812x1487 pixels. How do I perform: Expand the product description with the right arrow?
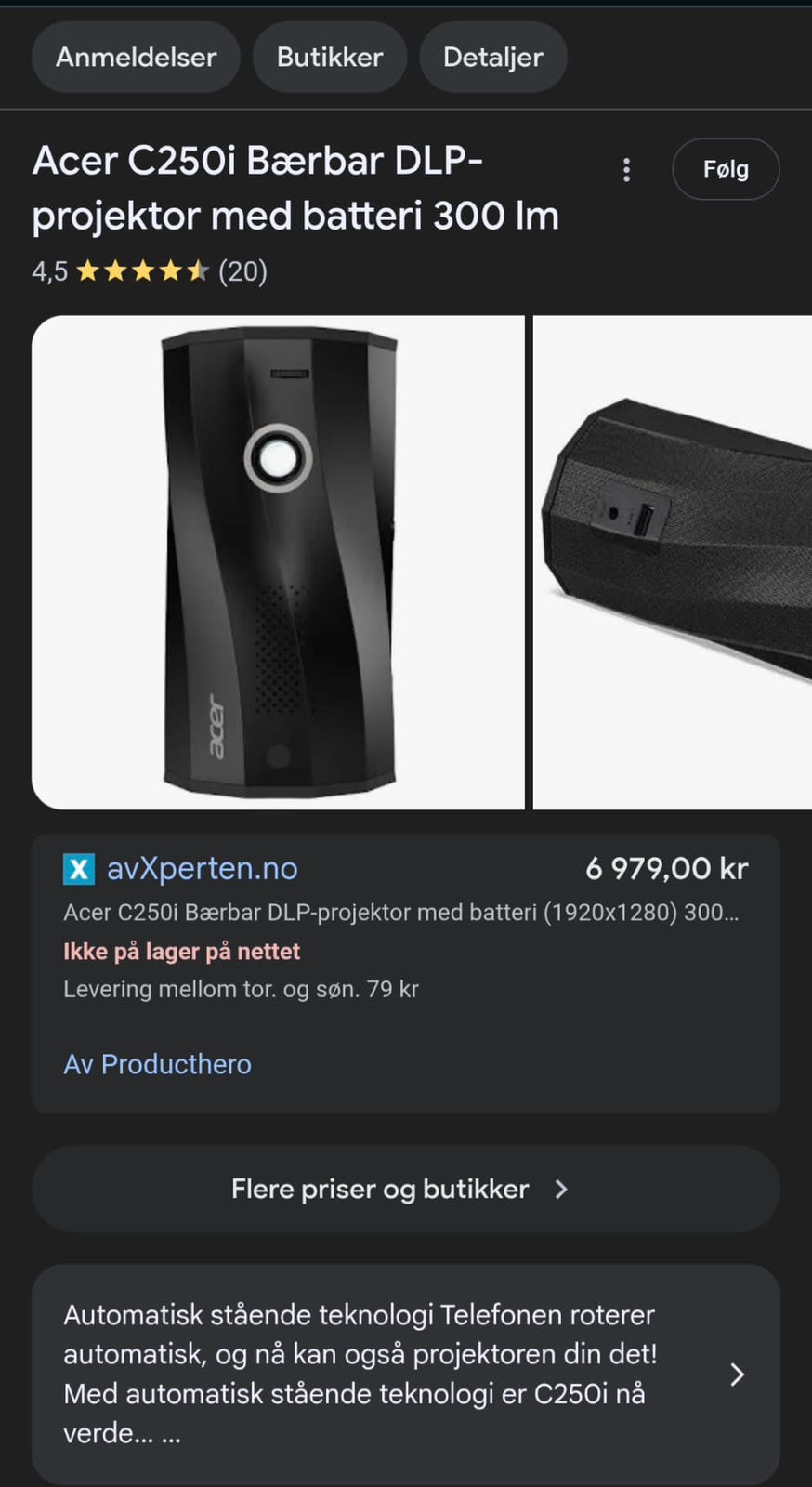pos(737,1375)
